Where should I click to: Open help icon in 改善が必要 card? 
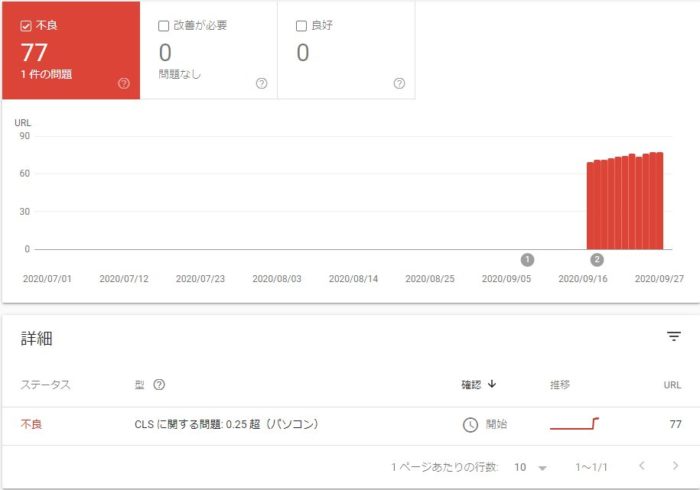tap(262, 83)
